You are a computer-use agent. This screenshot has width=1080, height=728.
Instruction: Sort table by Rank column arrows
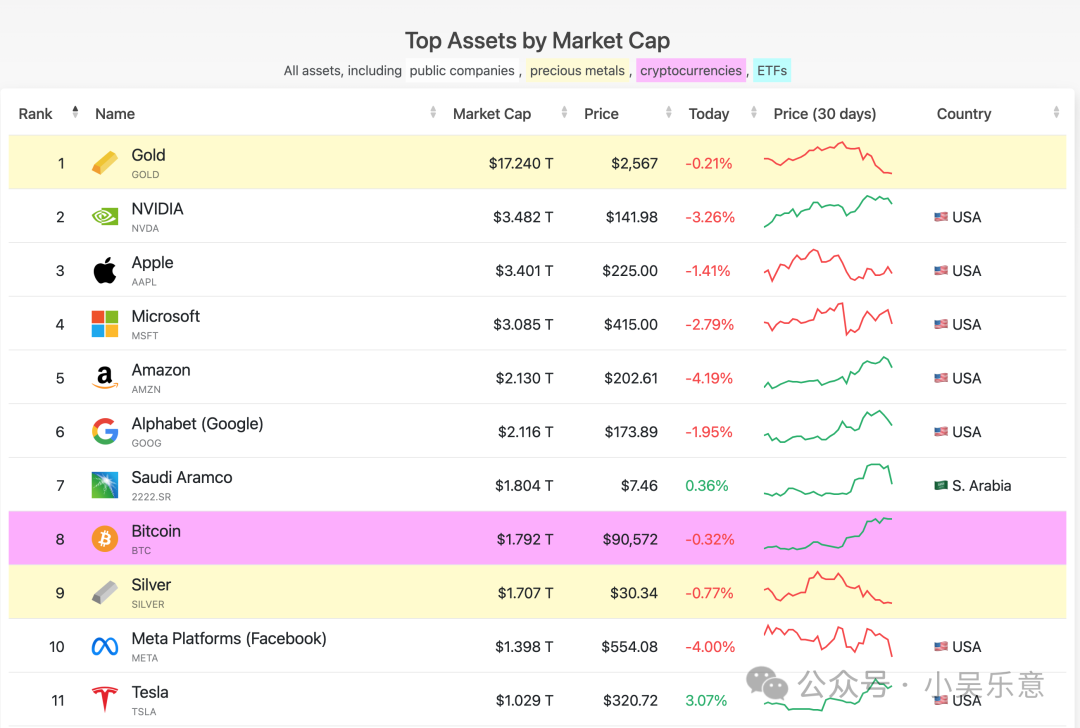pyautogui.click(x=75, y=112)
